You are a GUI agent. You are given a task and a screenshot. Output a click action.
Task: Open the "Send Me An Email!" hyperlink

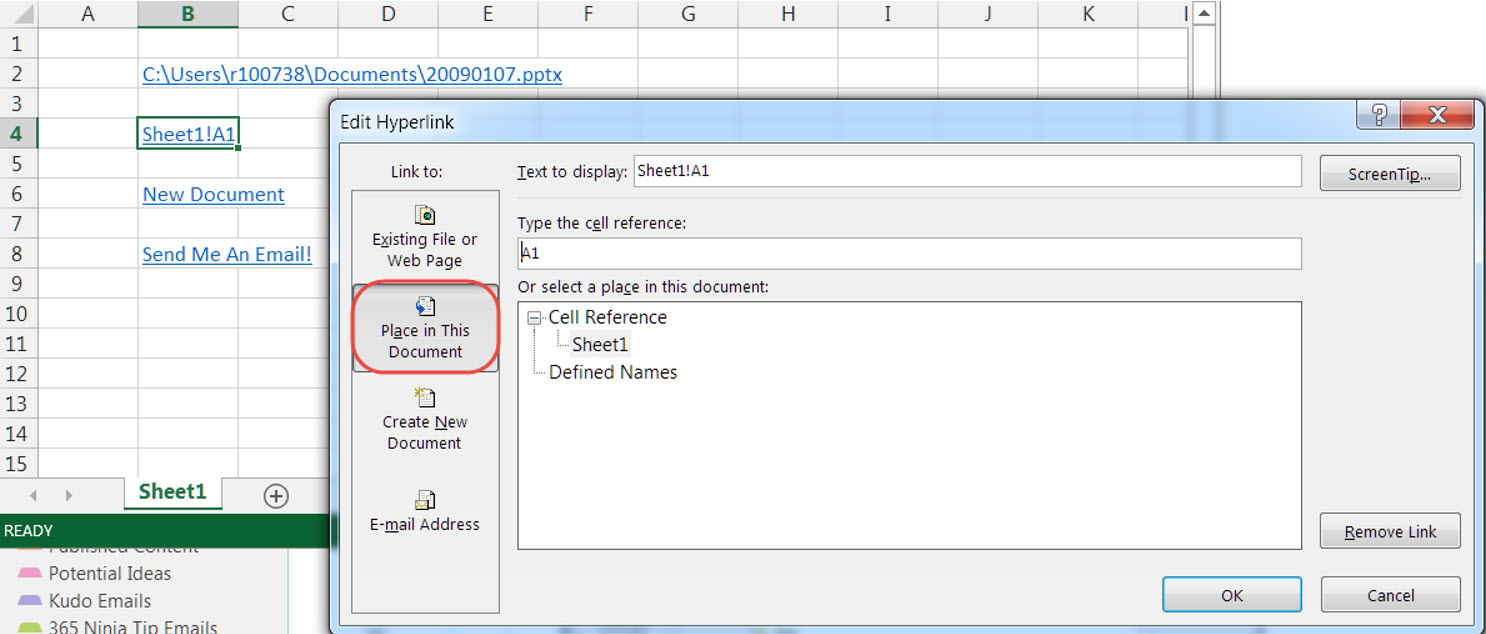228,254
